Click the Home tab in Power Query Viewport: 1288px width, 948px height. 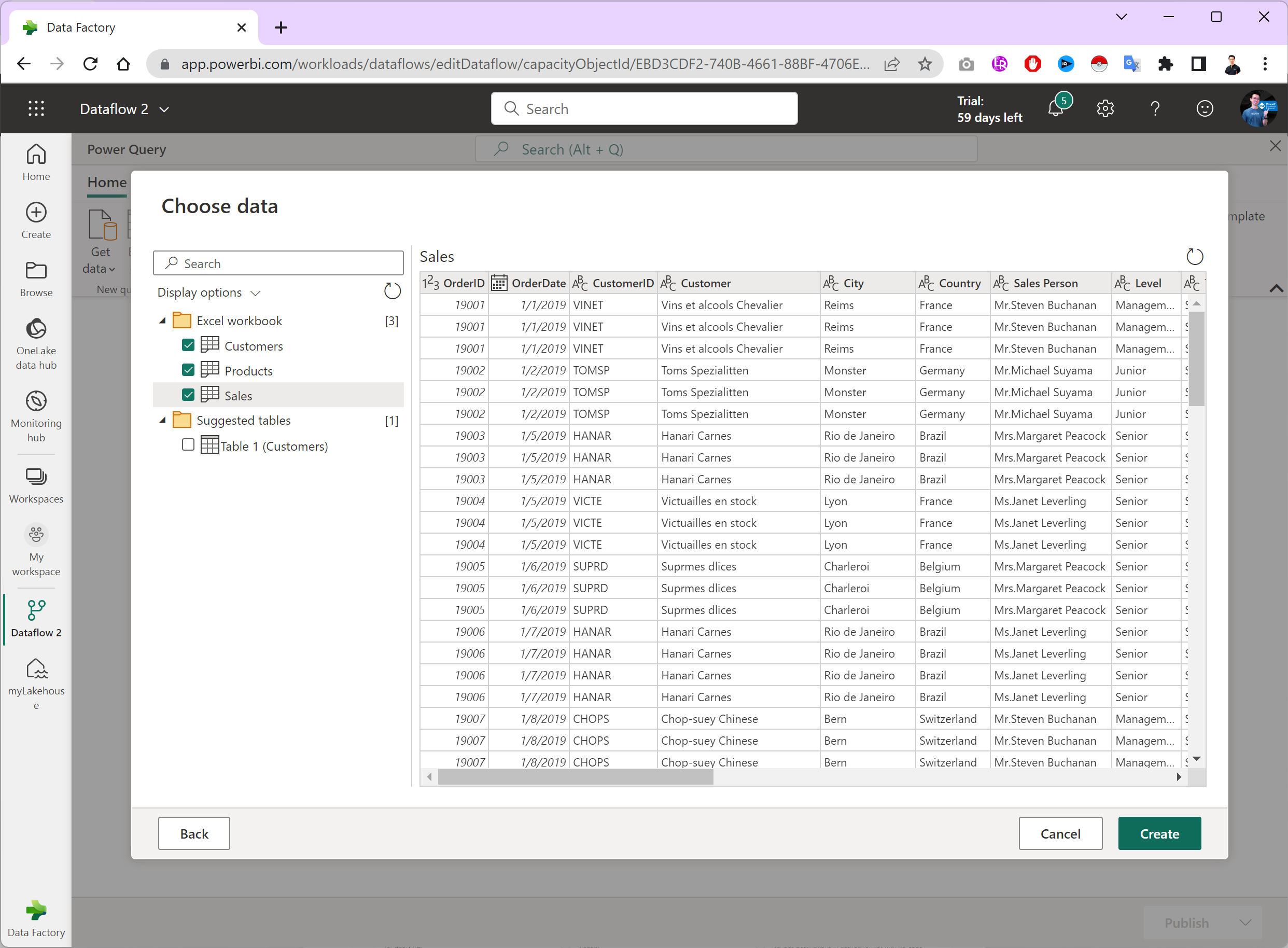[107, 182]
